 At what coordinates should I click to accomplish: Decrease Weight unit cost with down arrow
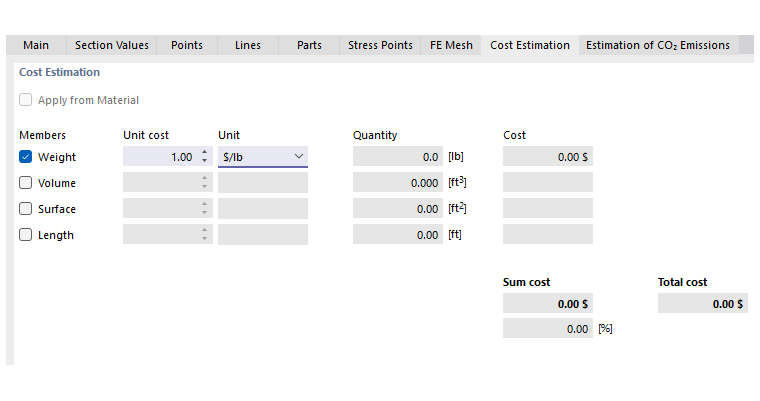pyautogui.click(x=204, y=161)
